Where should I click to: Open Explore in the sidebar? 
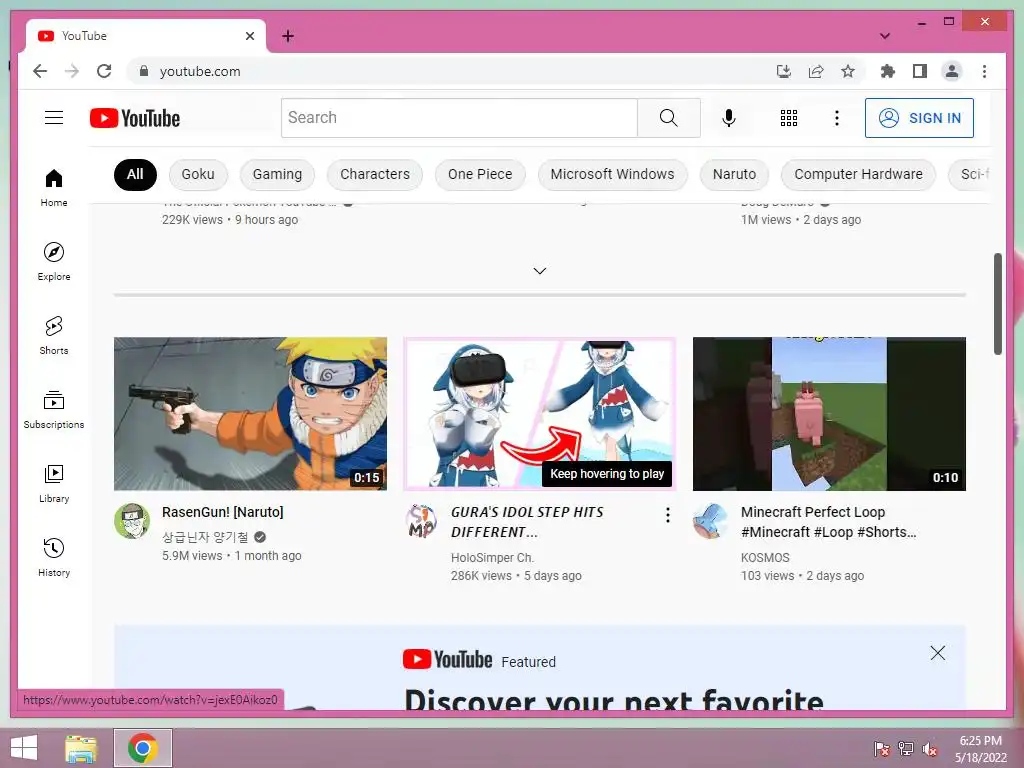54,262
